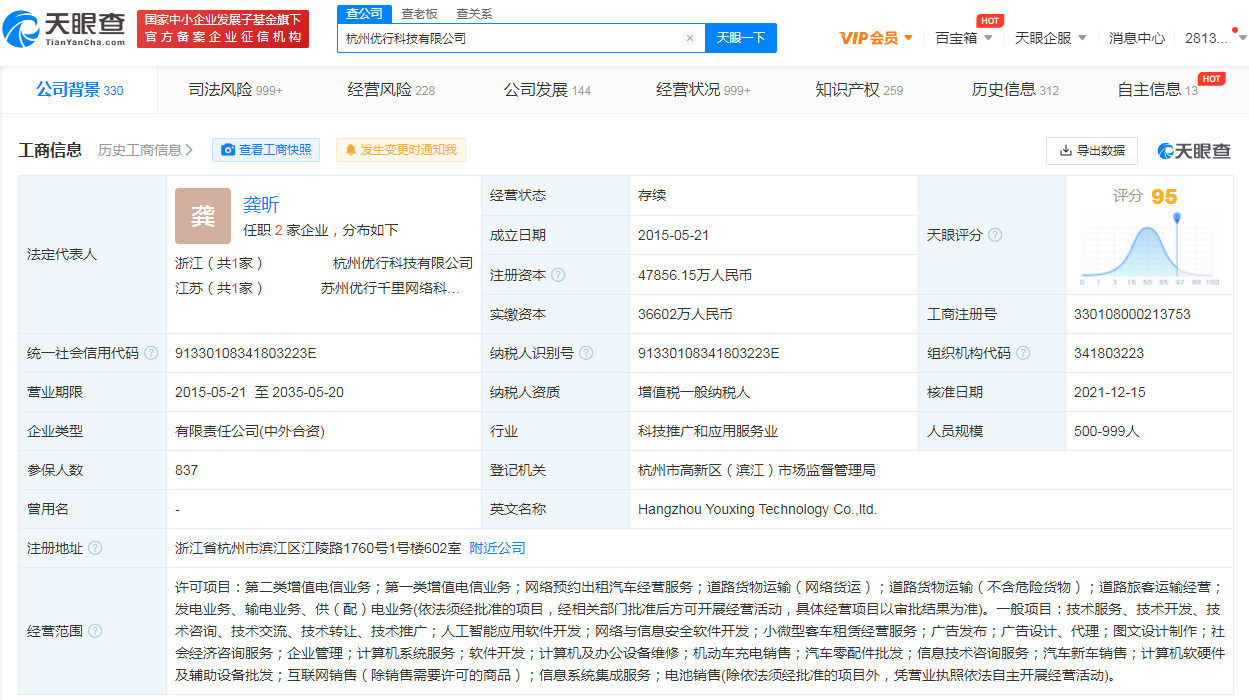Click 查看工商快照 camera button
The height and width of the screenshot is (700, 1249).
266,150
